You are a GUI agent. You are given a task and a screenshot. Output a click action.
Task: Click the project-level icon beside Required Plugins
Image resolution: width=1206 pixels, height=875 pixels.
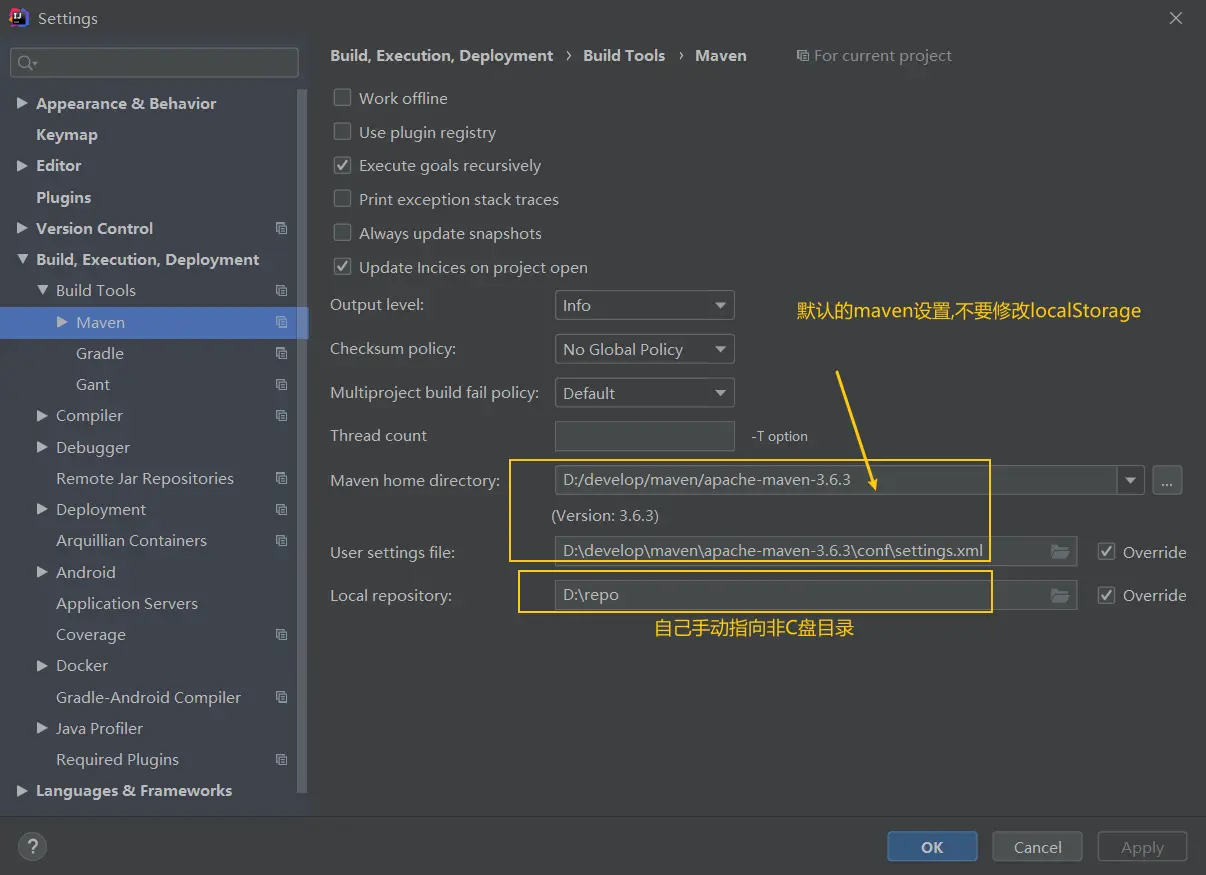(281, 759)
